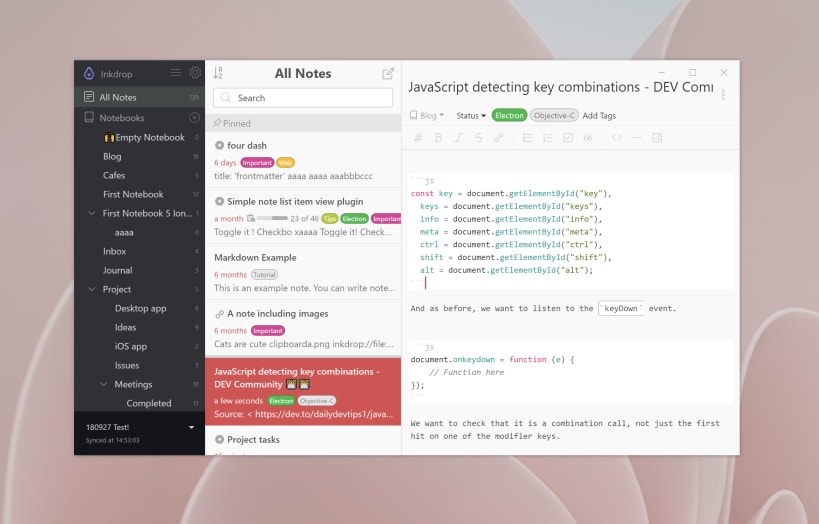Insert a numbered list
Screen dimensions: 819x524
547,137
